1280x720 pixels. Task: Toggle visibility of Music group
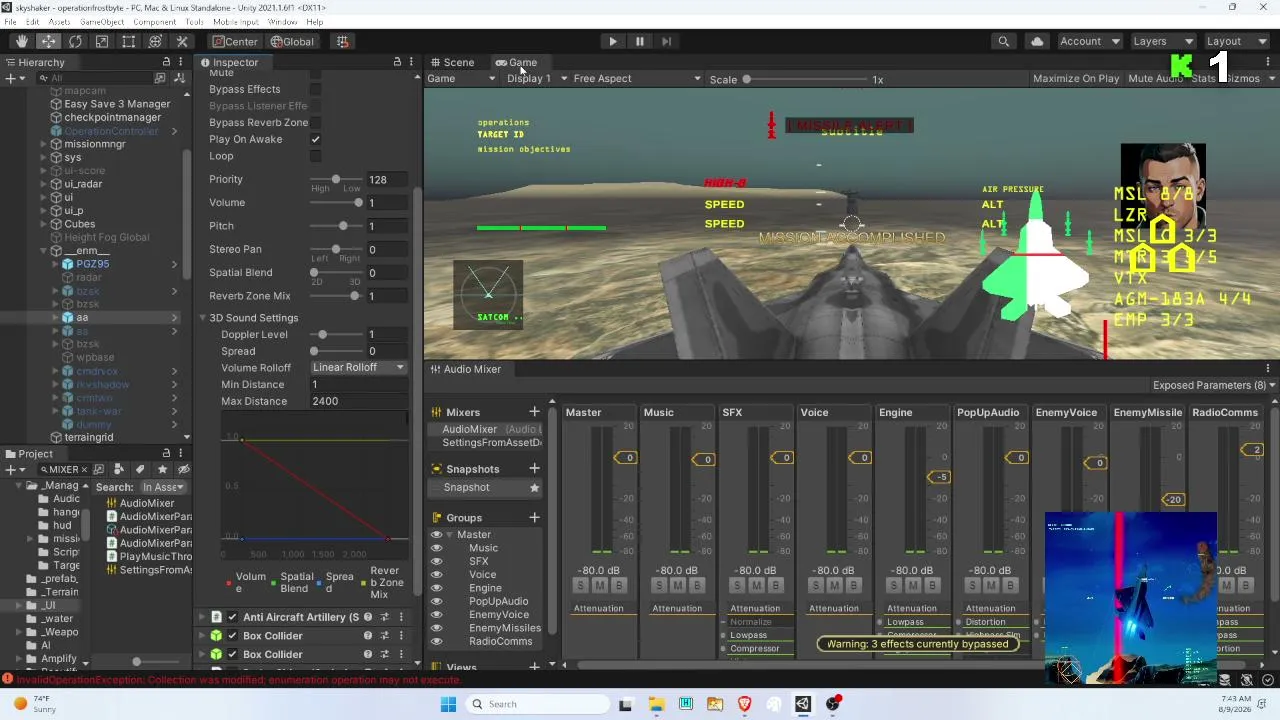click(x=437, y=548)
